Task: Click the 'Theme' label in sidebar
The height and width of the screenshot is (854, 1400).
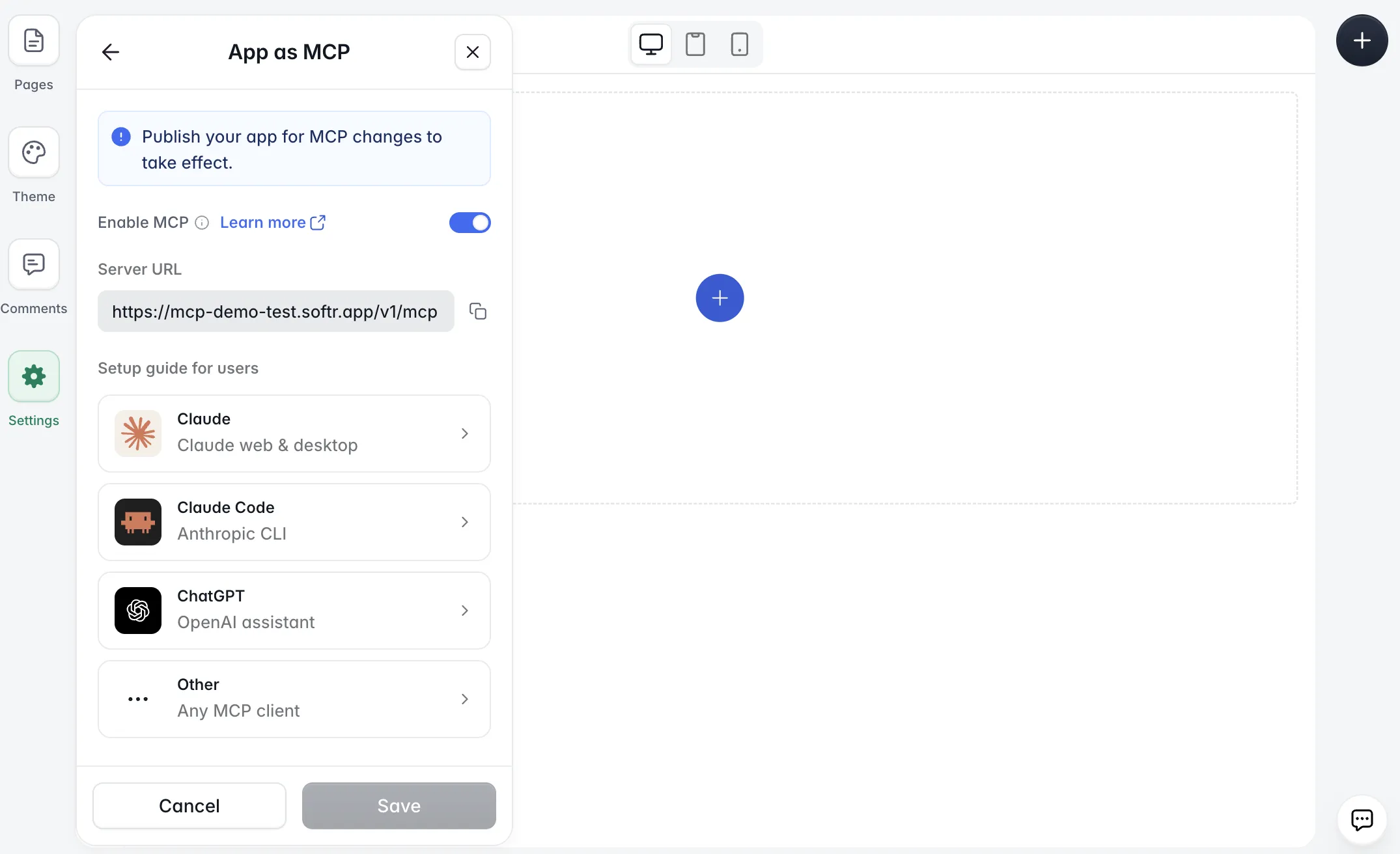Action: click(34, 197)
